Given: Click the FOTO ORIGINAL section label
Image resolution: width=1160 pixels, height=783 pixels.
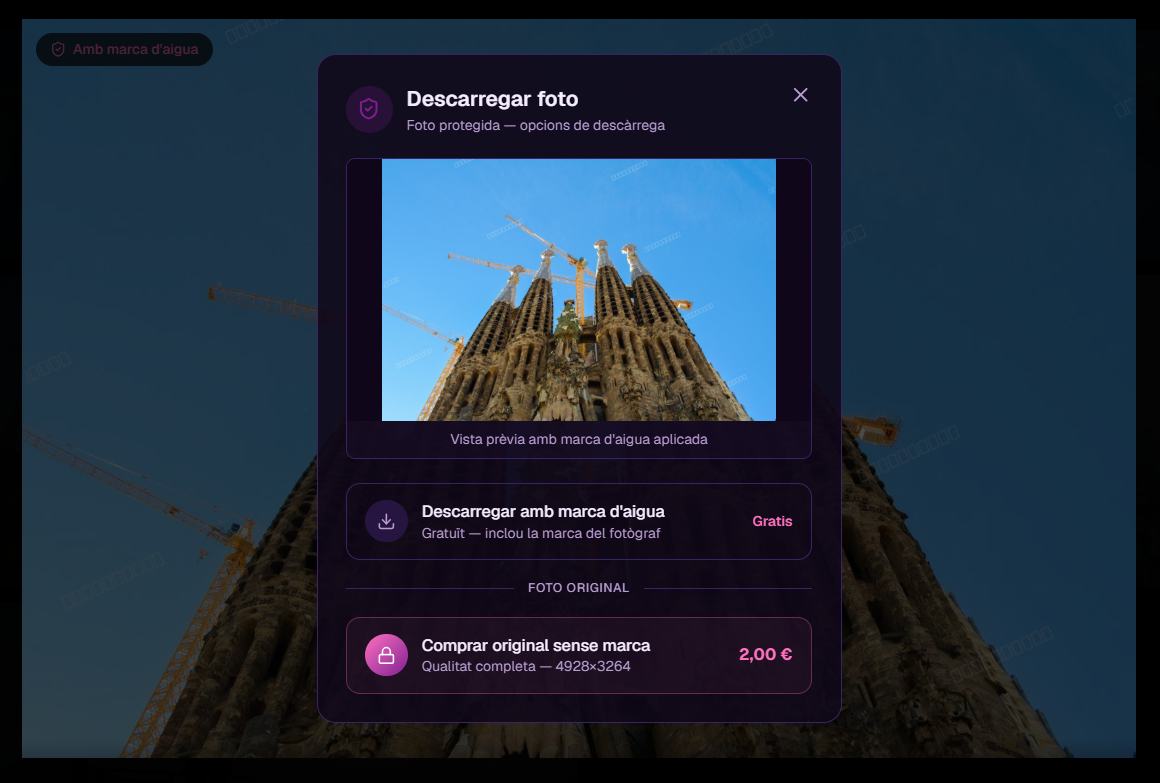Looking at the screenshot, I should pos(579,588).
